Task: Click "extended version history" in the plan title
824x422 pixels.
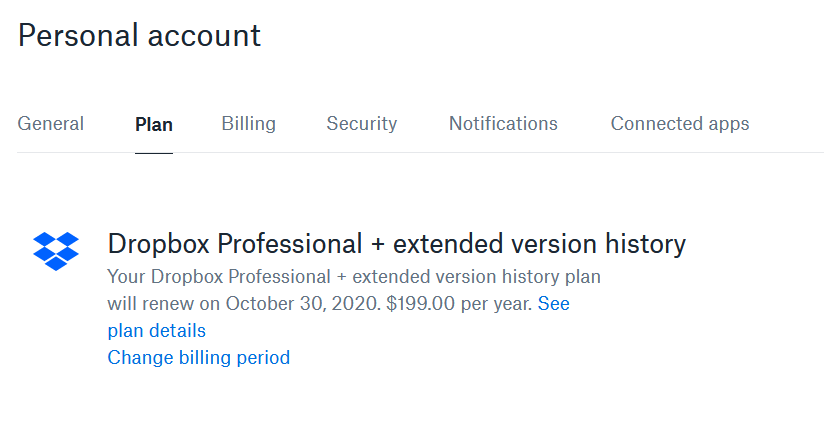Action: pos(540,244)
